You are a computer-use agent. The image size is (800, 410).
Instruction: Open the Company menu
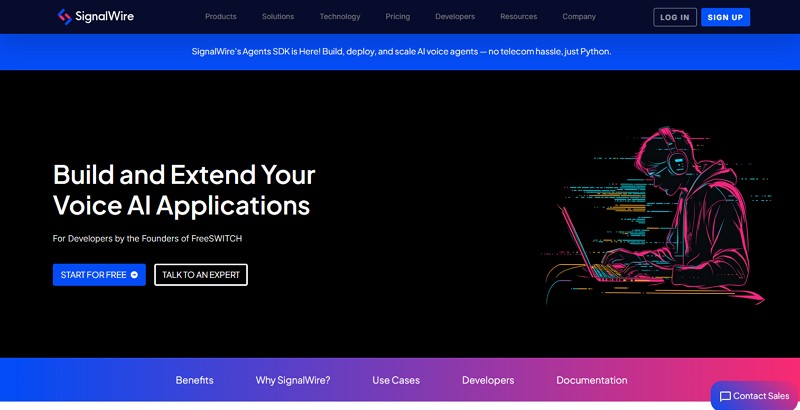click(579, 16)
